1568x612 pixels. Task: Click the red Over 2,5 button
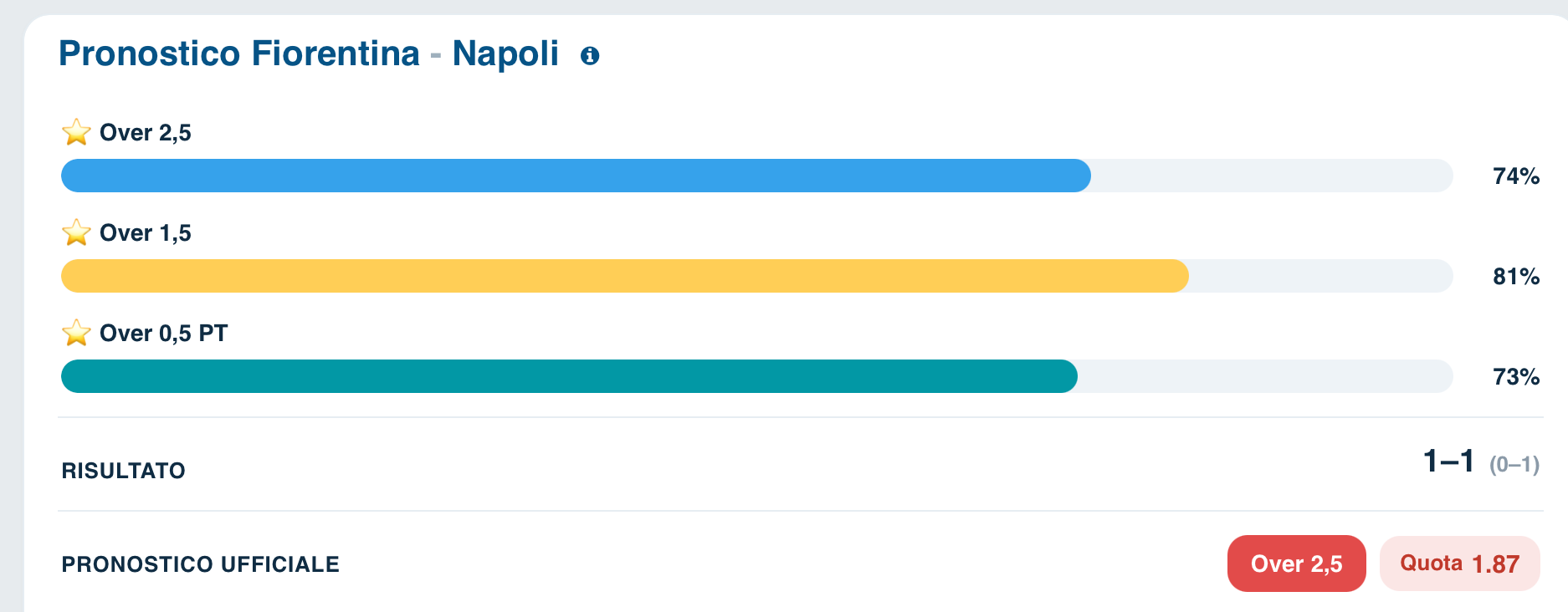(1296, 564)
